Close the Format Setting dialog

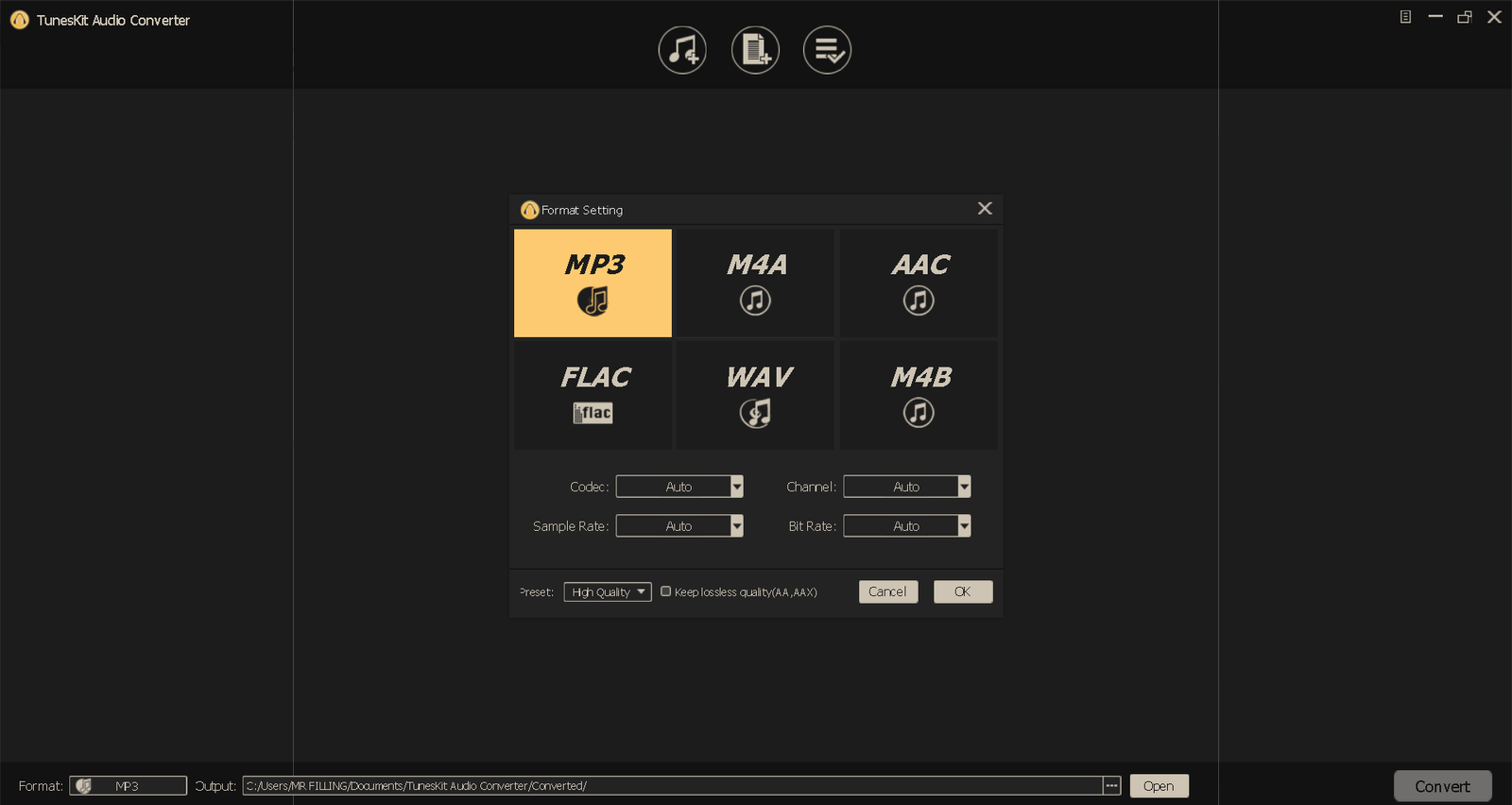985,209
